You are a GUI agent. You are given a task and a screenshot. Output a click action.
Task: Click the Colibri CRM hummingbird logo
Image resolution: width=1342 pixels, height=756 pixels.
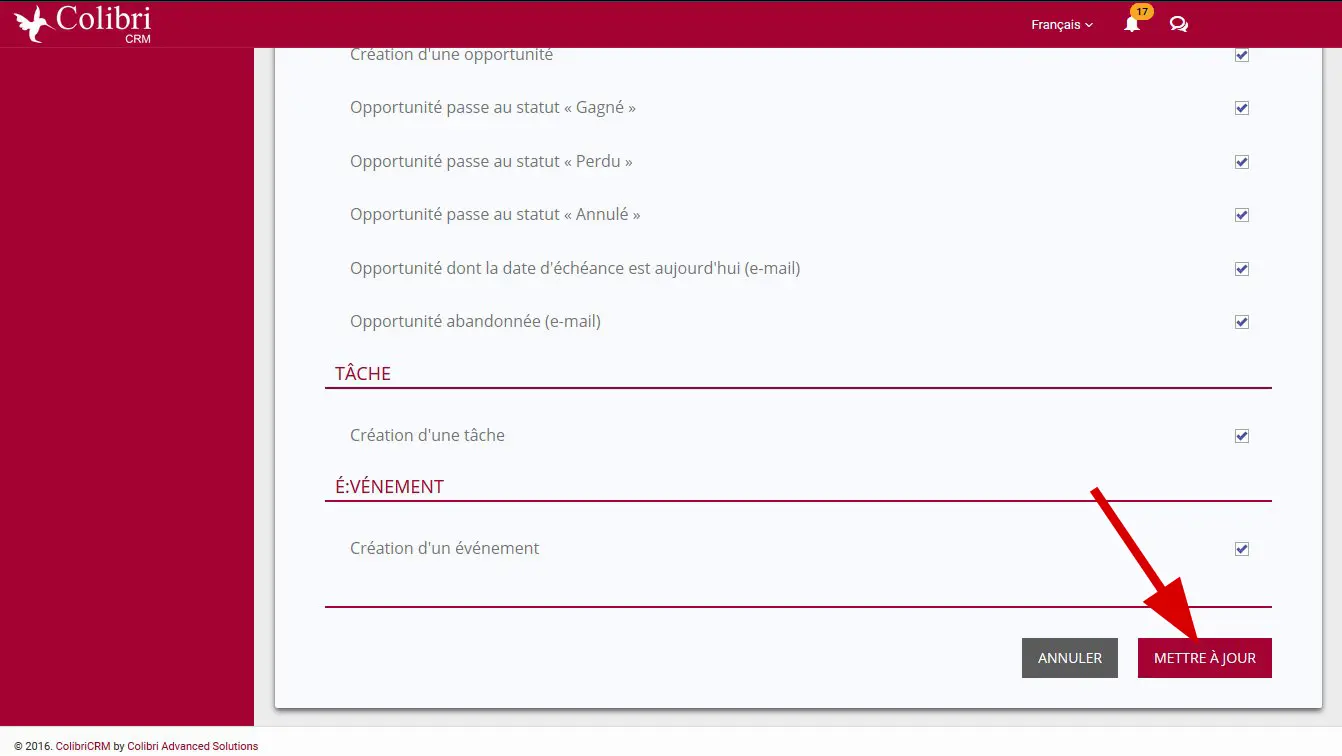point(83,24)
